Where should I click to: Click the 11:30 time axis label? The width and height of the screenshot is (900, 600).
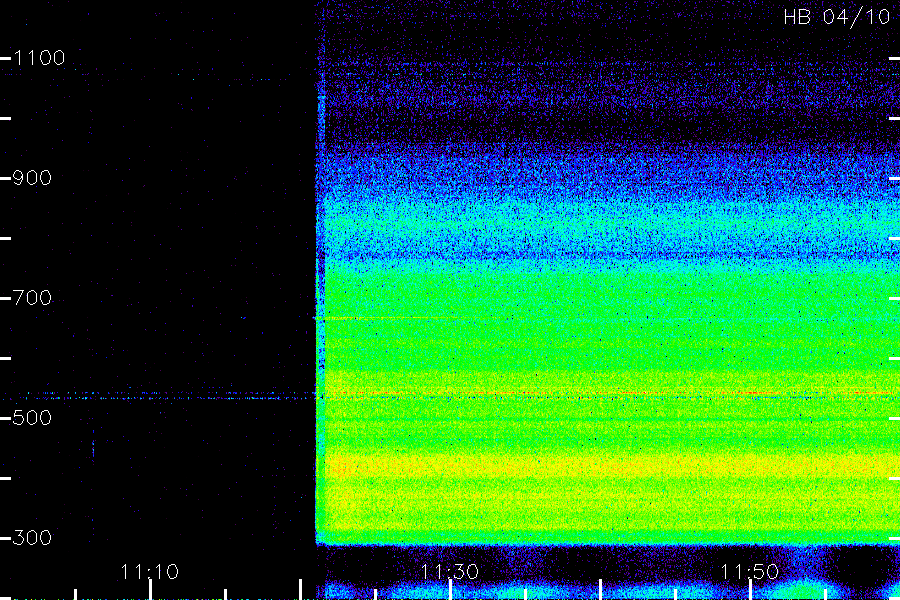[449, 572]
